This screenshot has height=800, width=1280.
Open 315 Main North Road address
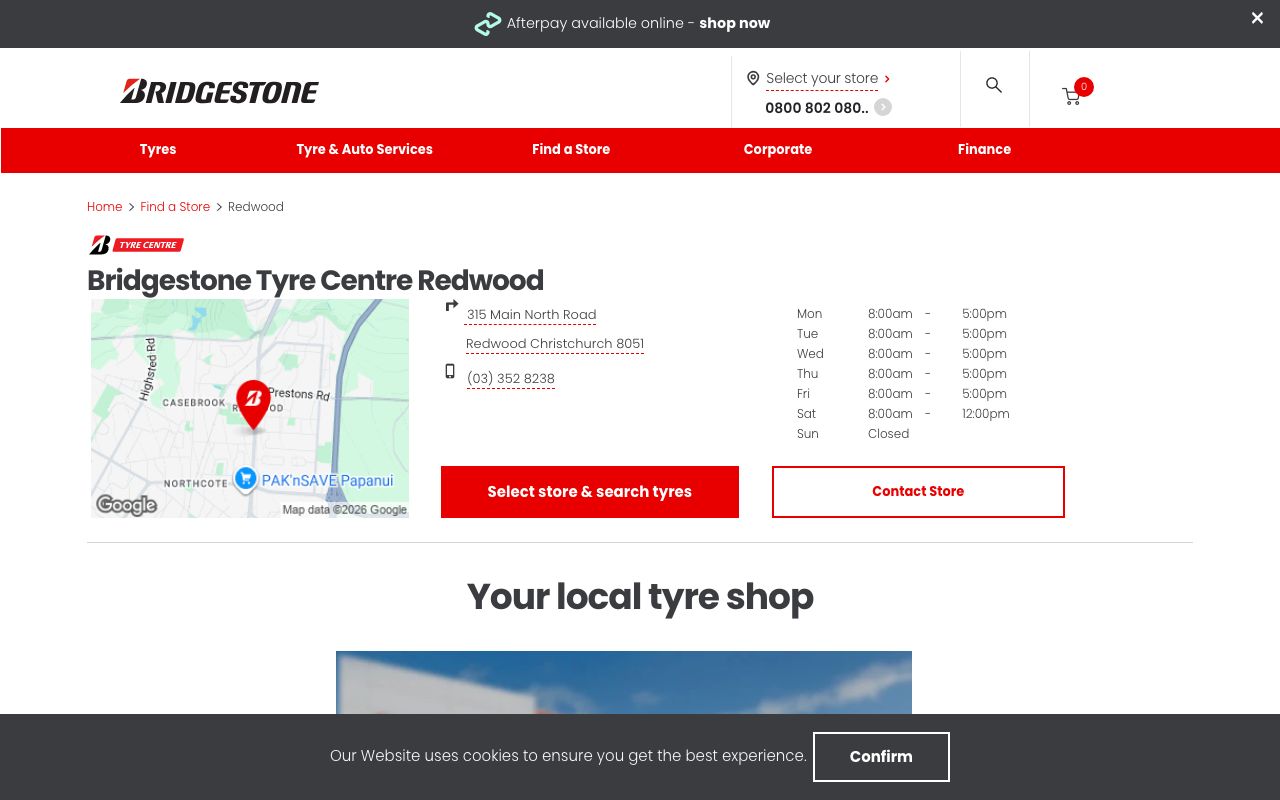(531, 315)
